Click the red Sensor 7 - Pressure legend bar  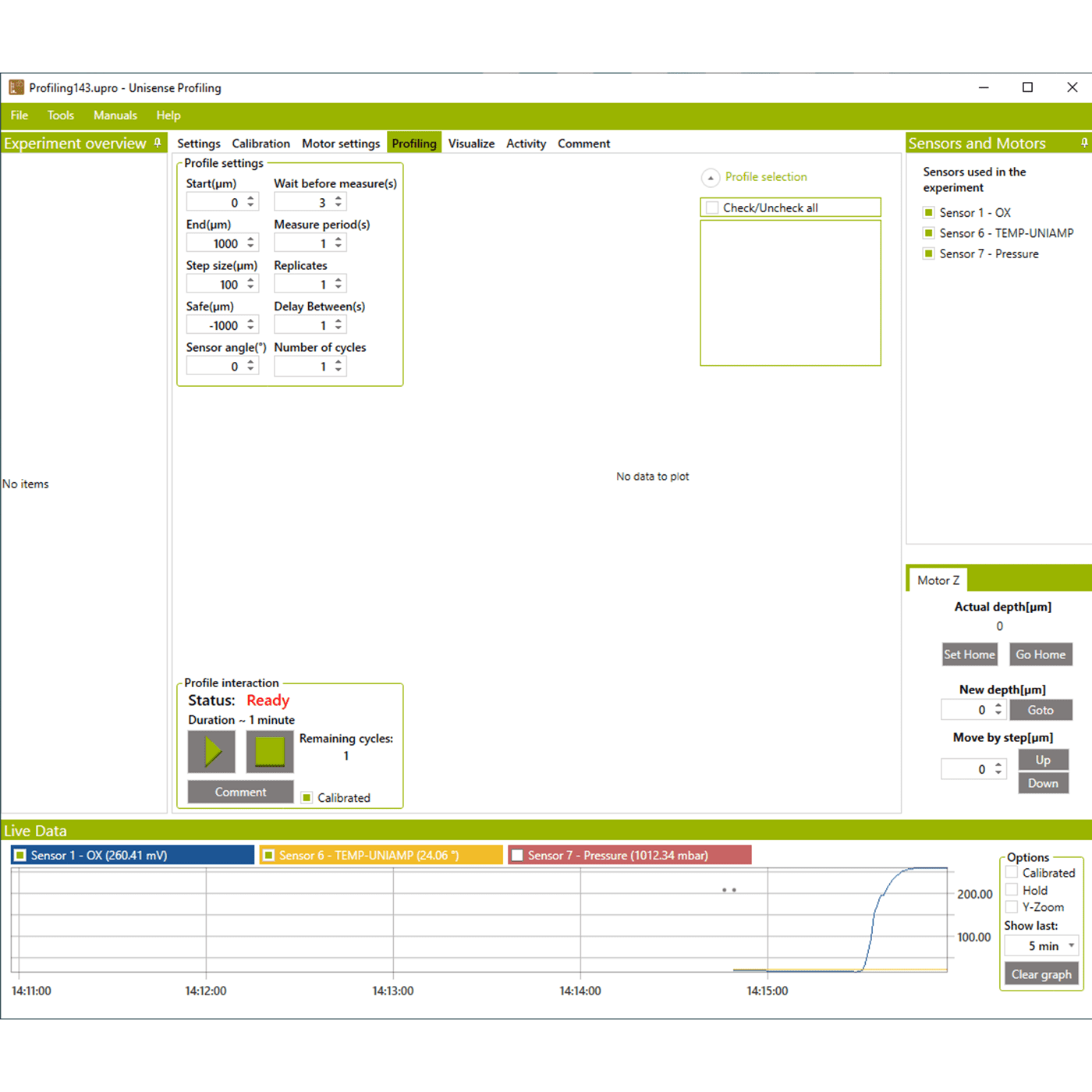(x=629, y=855)
